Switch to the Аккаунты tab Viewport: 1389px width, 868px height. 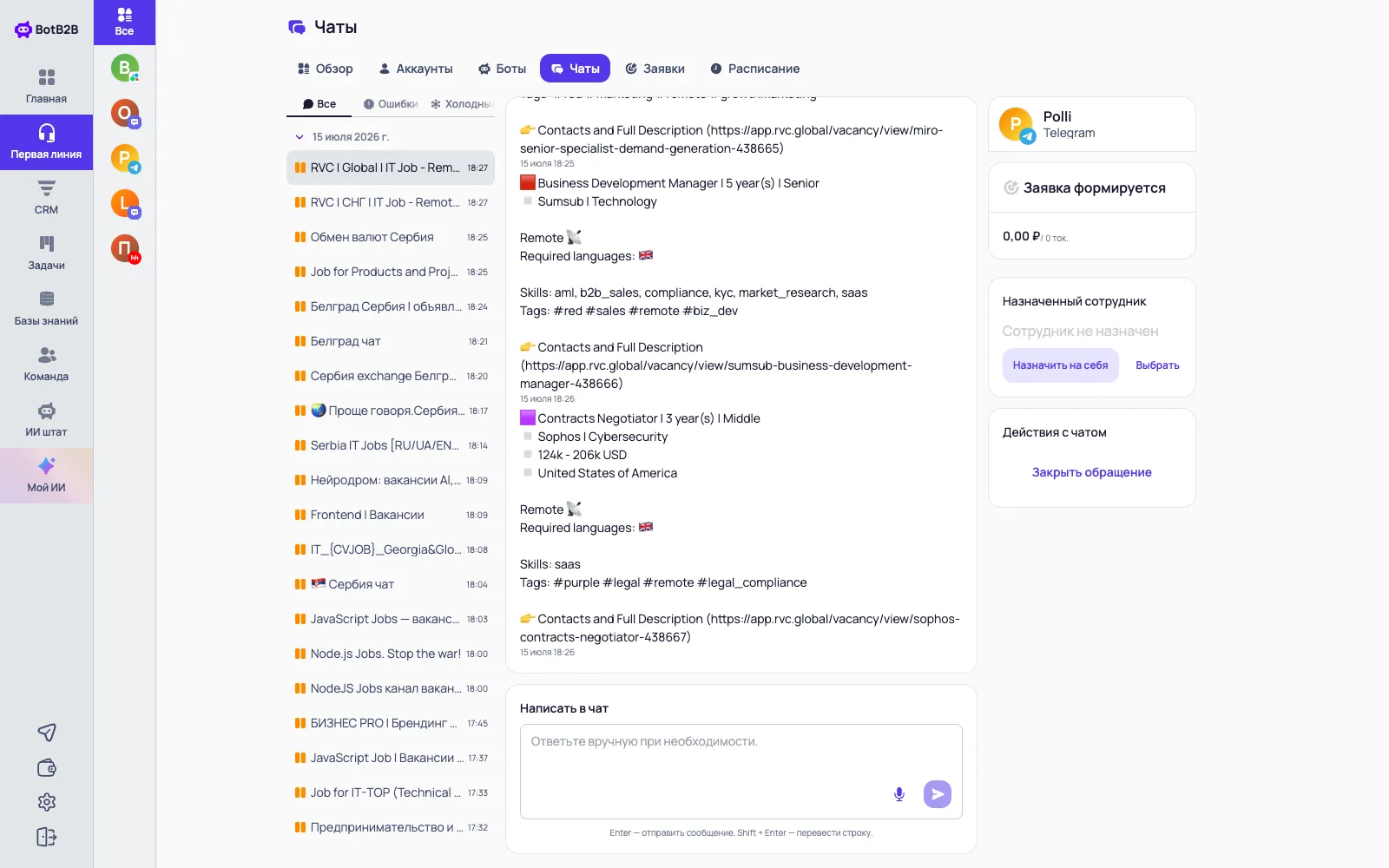[x=416, y=69]
